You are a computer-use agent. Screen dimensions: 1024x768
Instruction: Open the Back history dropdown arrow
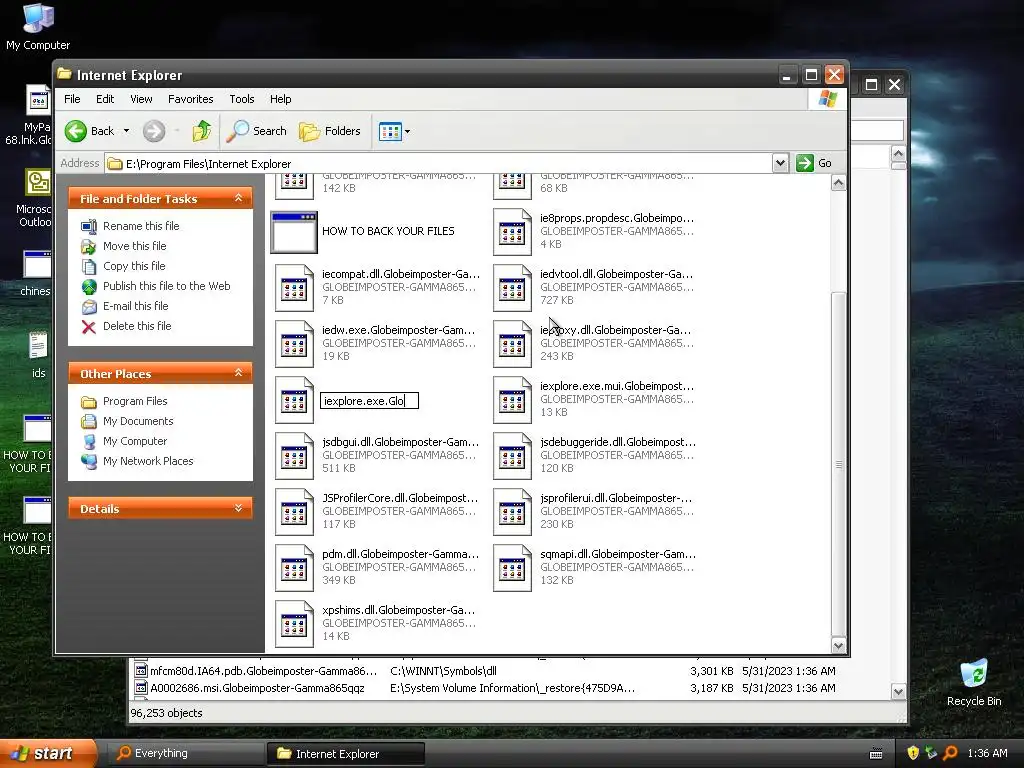pos(126,131)
